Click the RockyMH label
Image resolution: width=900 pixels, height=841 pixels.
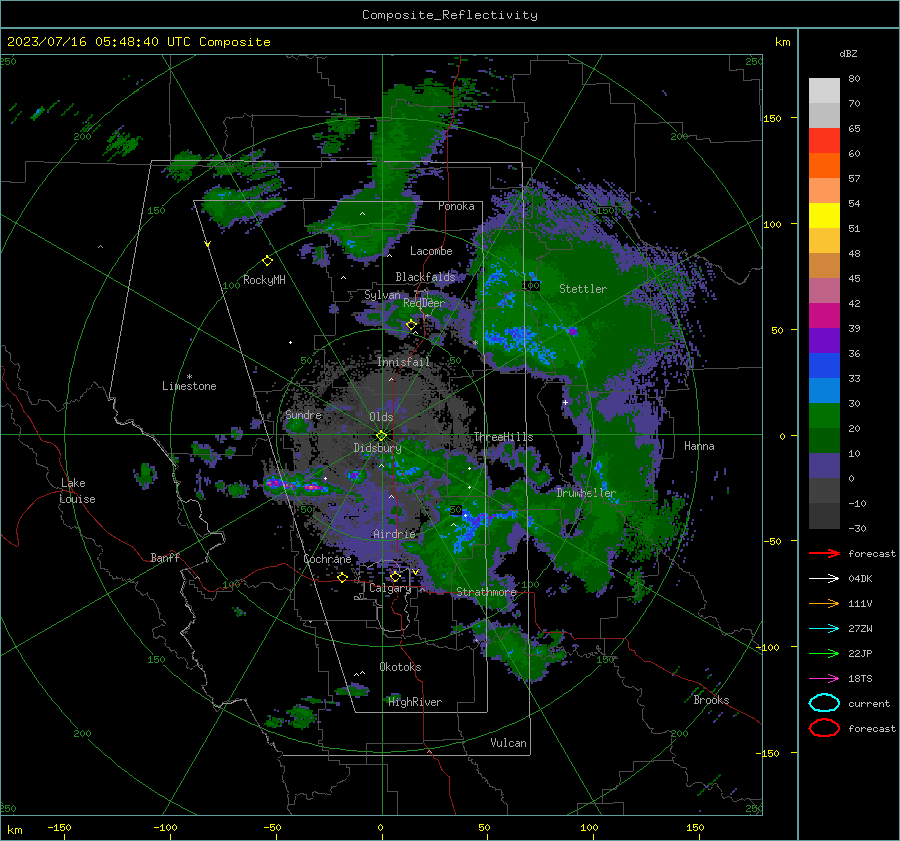264,280
